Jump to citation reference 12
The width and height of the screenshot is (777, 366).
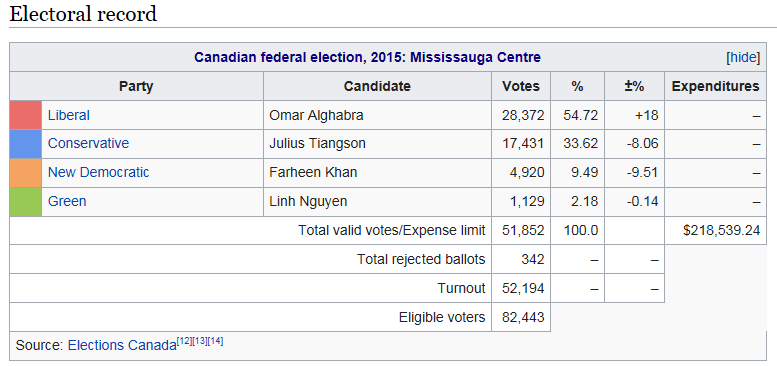[184, 341]
